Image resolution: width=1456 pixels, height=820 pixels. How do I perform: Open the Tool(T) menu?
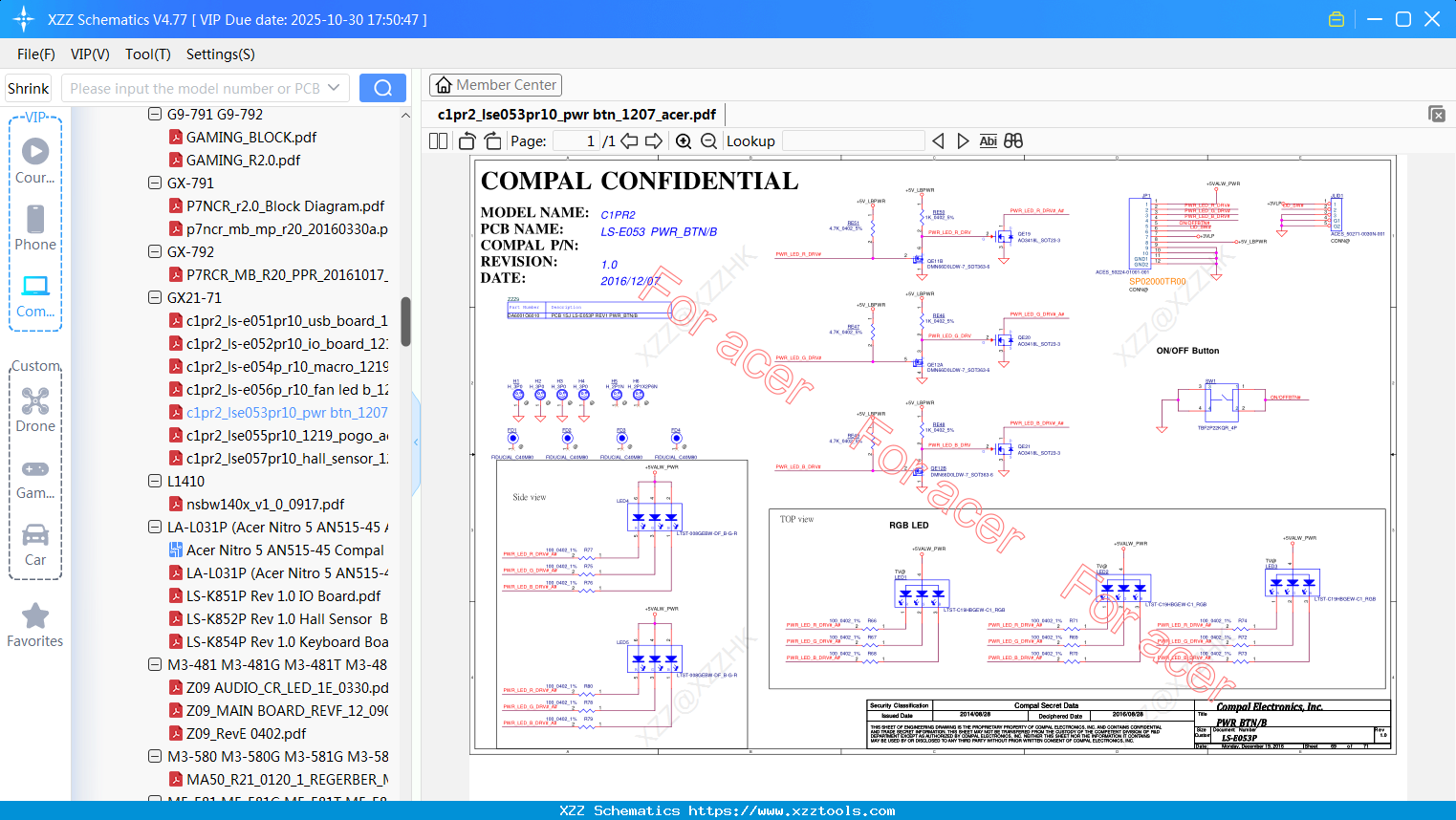(148, 54)
